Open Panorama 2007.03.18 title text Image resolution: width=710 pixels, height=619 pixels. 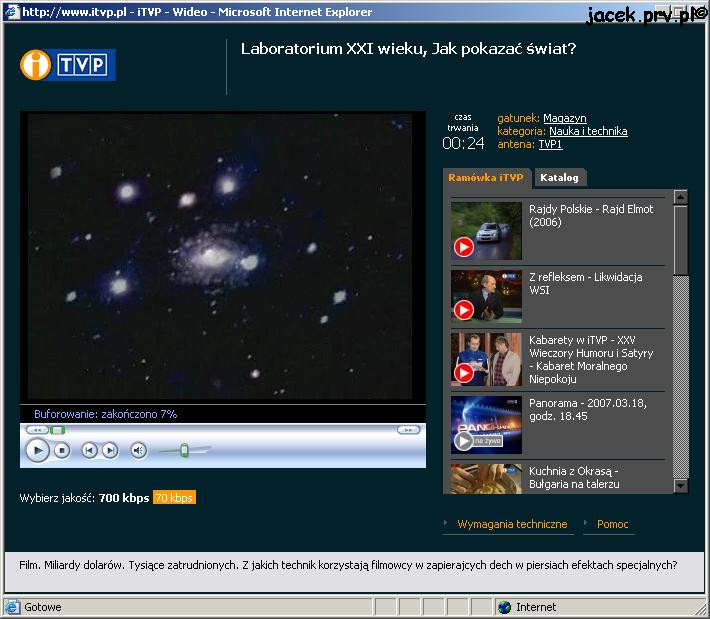click(x=588, y=409)
